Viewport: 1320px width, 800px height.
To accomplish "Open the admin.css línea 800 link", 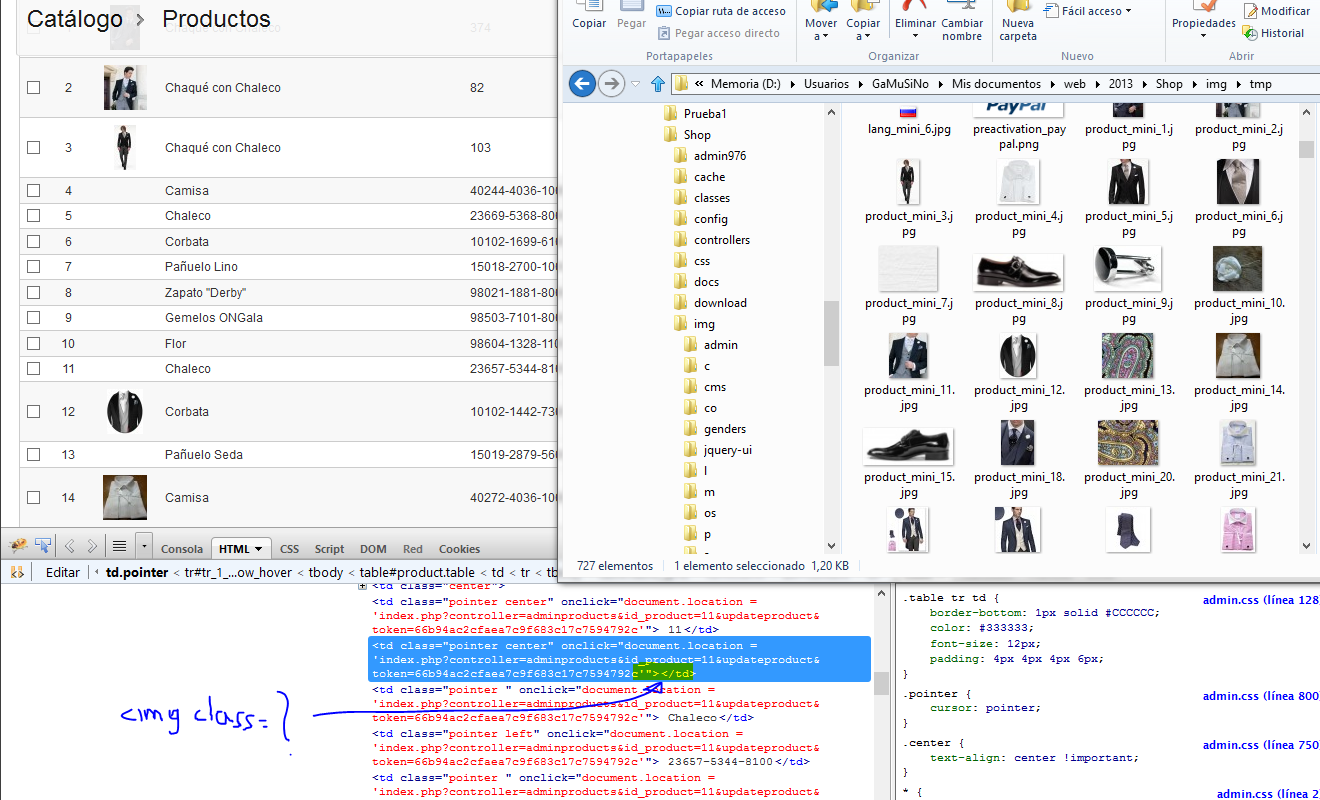I will [1260, 696].
